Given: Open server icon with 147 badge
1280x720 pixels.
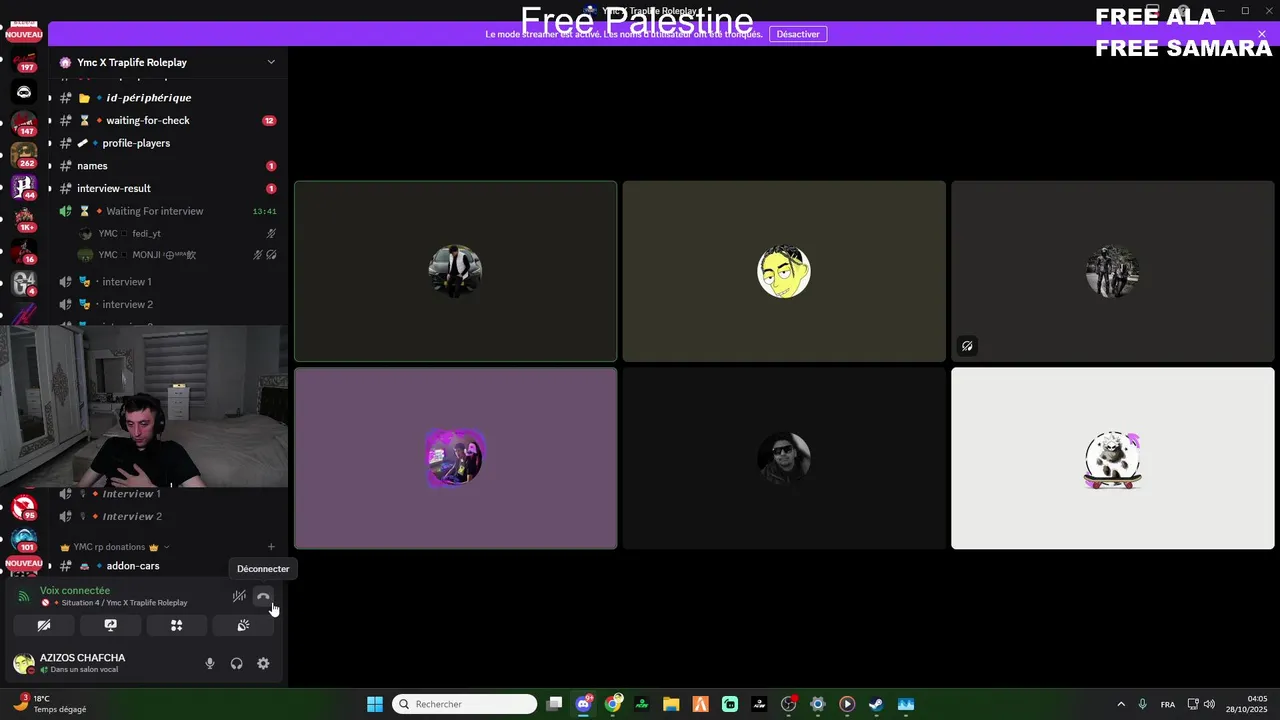Looking at the screenshot, I should [x=24, y=124].
